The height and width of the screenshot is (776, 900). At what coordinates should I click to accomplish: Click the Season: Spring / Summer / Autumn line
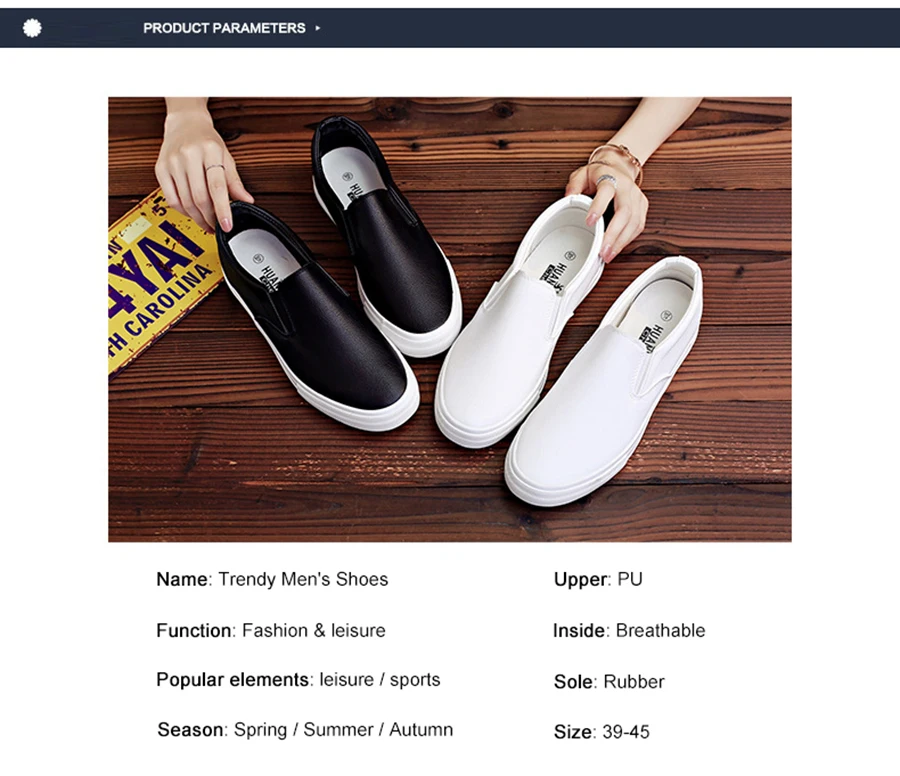click(305, 730)
